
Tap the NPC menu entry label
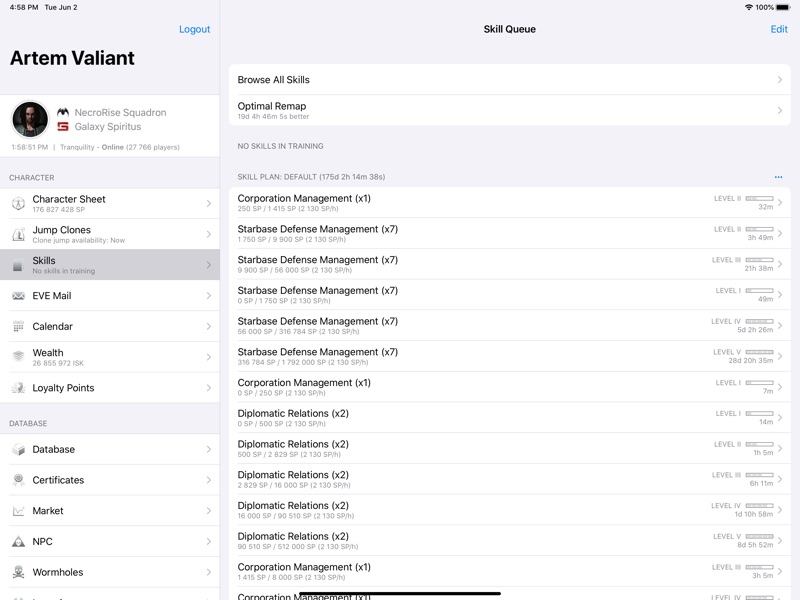click(42, 541)
